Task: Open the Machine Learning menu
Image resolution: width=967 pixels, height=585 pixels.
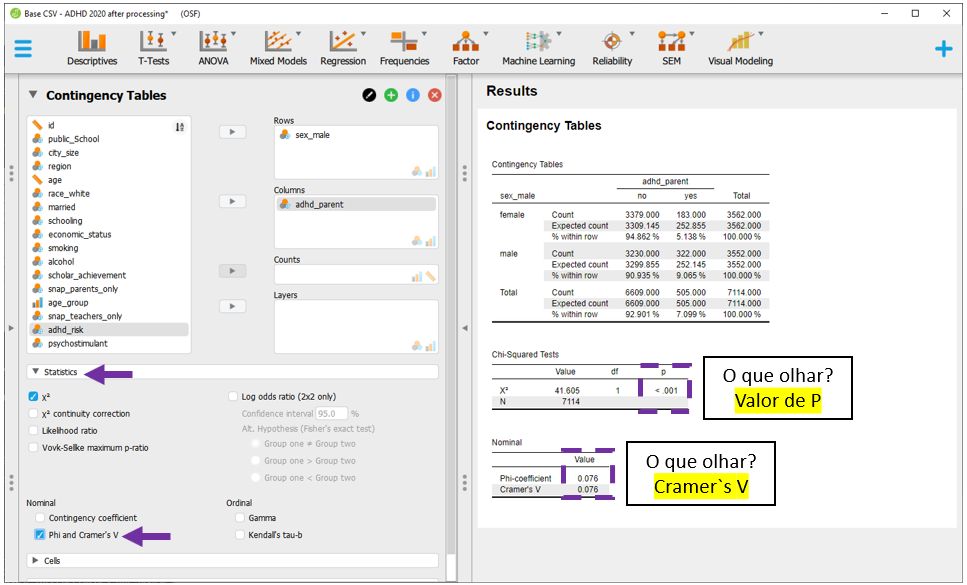Action: coord(538,47)
